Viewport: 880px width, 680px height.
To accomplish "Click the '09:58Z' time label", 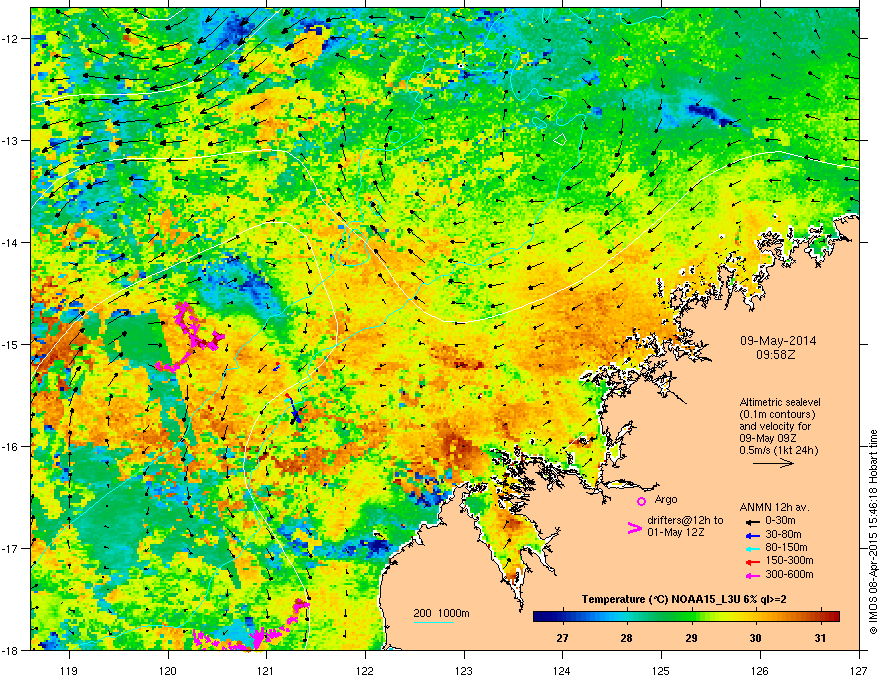I will click(778, 355).
